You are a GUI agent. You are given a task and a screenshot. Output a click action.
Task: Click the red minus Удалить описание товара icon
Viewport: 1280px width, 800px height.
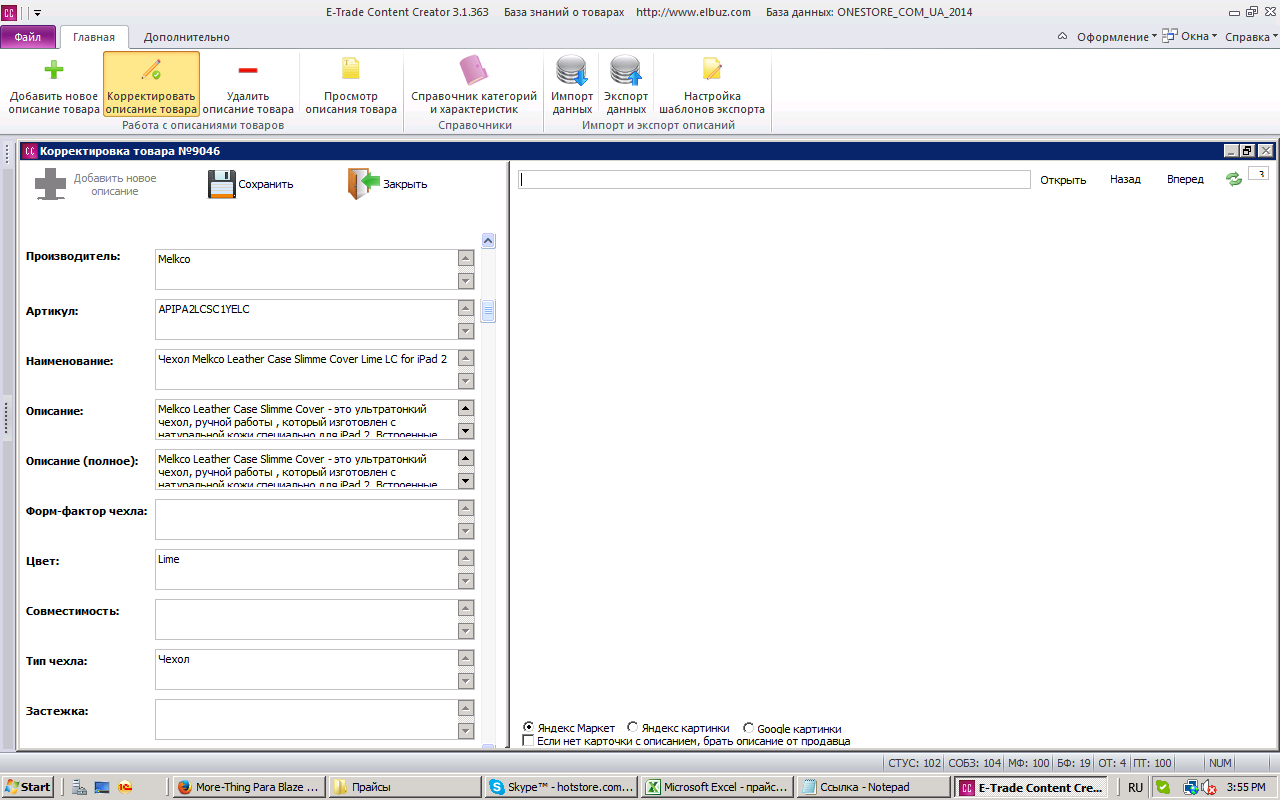click(248, 70)
